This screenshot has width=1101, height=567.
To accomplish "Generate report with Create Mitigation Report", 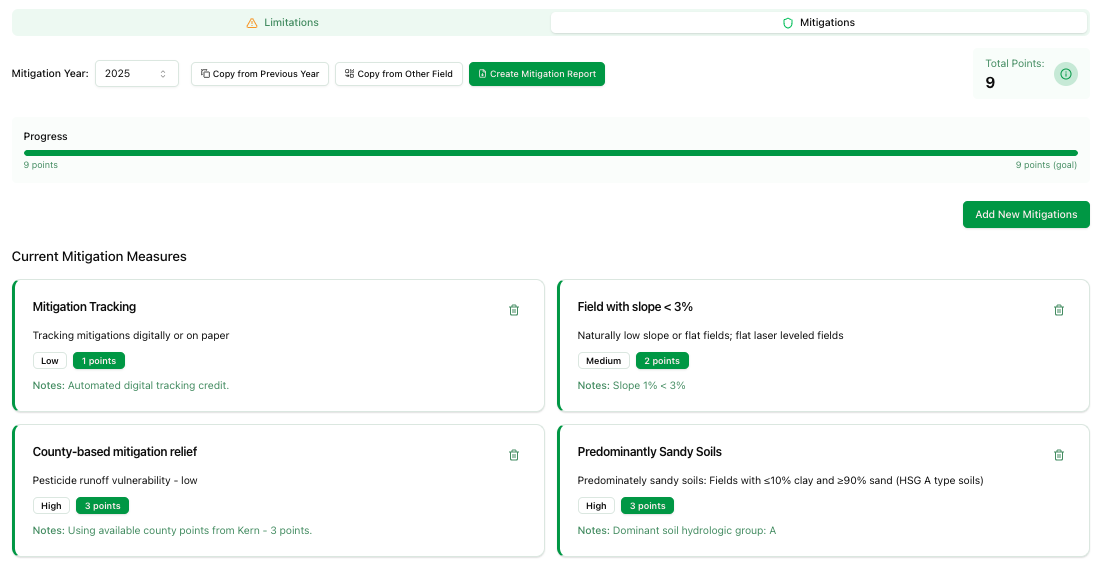I will (537, 74).
